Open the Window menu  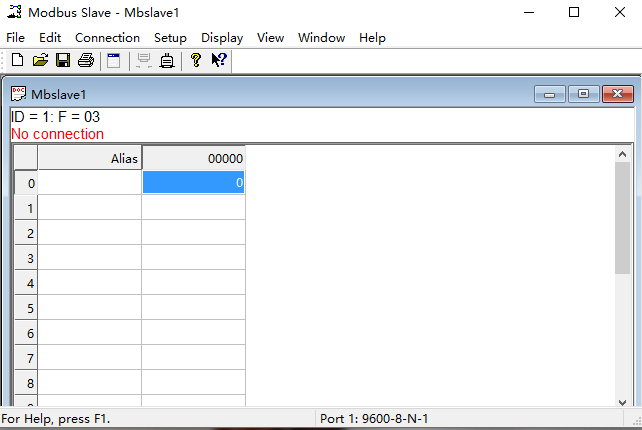[321, 38]
